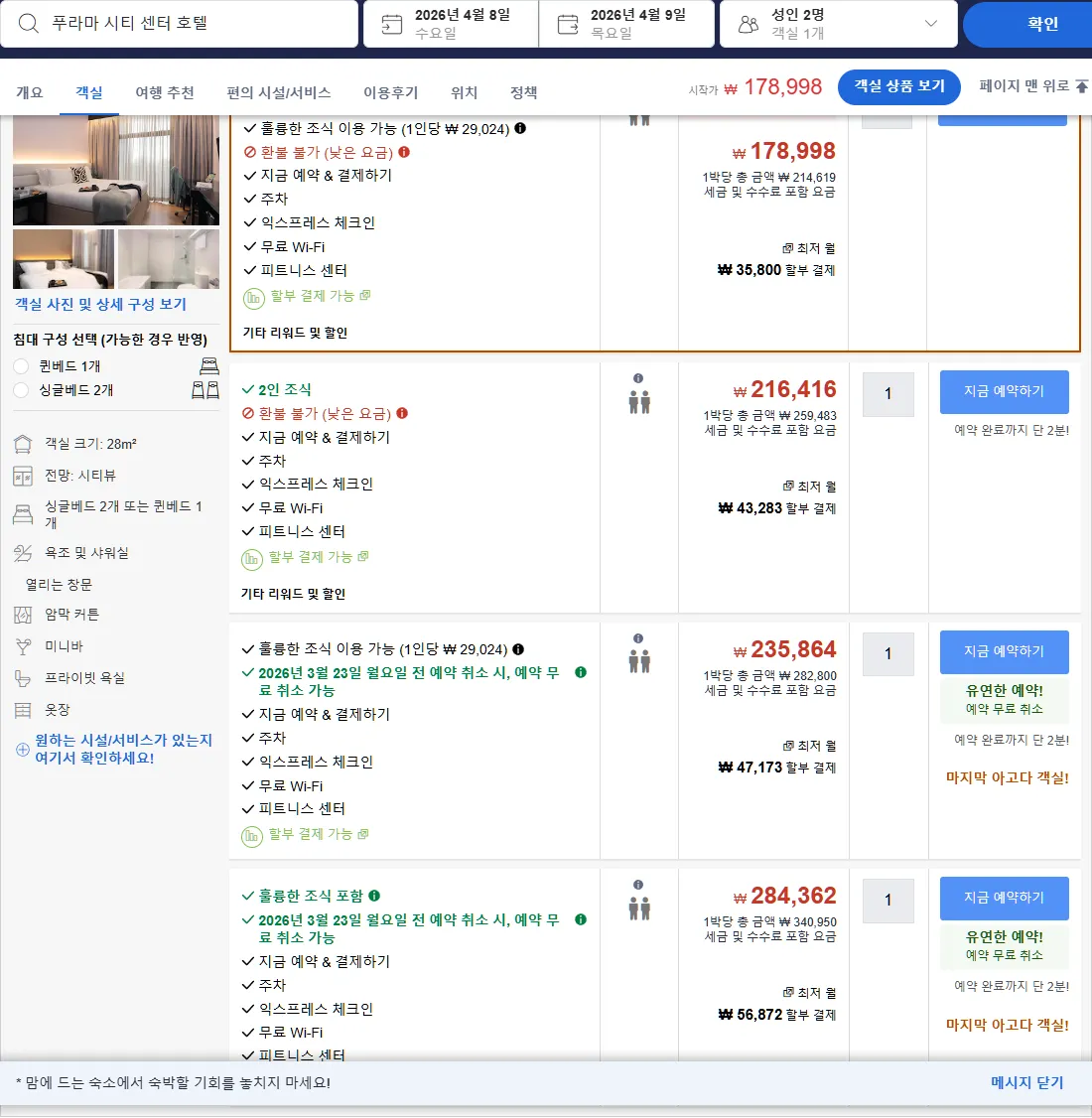The width and height of the screenshot is (1092, 1118).
Task: Click check-in date 2026년 4월 8일 field
Action: click(x=451, y=24)
